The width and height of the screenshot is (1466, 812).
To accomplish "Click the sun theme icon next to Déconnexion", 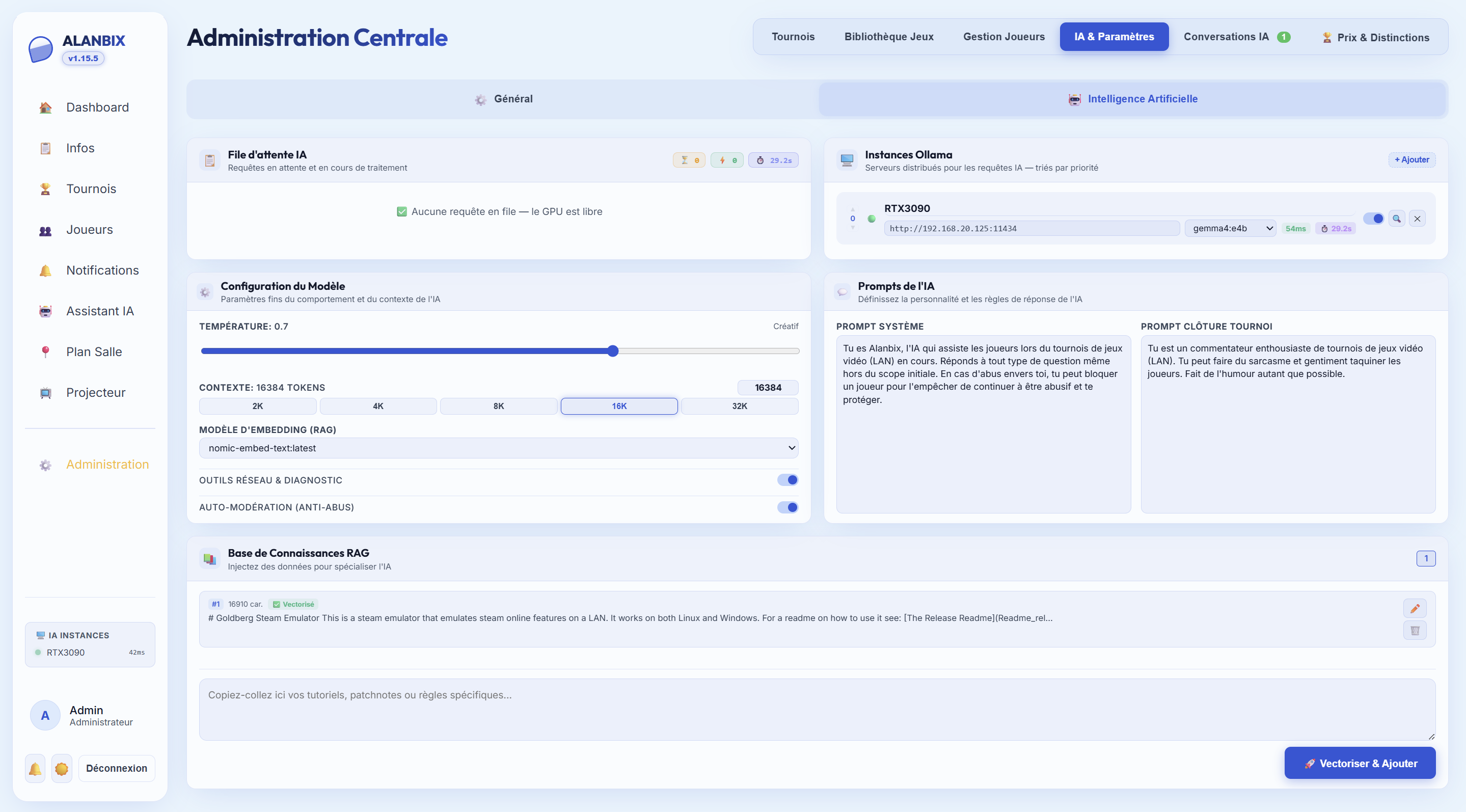I will coord(62,769).
